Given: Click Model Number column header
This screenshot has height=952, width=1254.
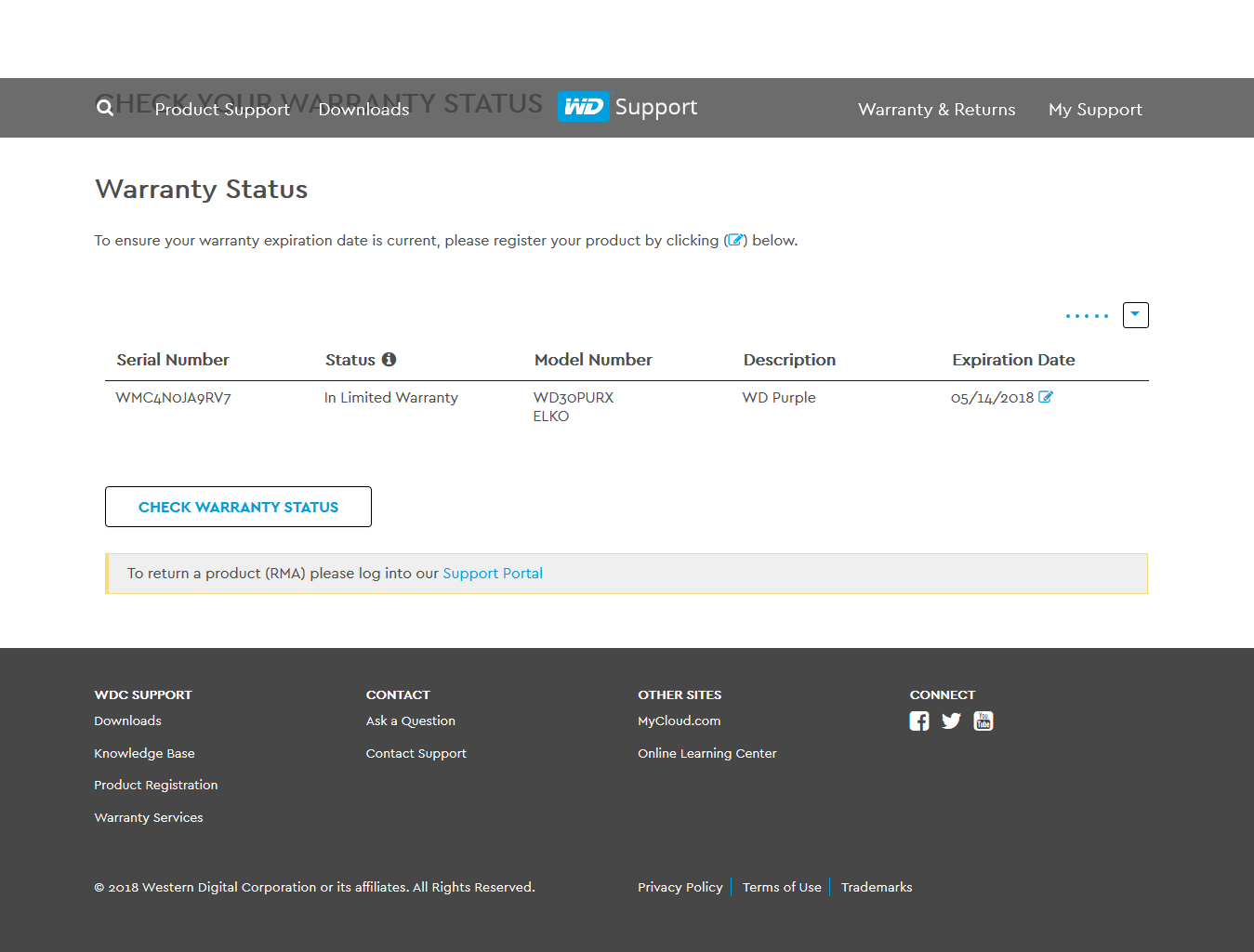Looking at the screenshot, I should pos(593,360).
